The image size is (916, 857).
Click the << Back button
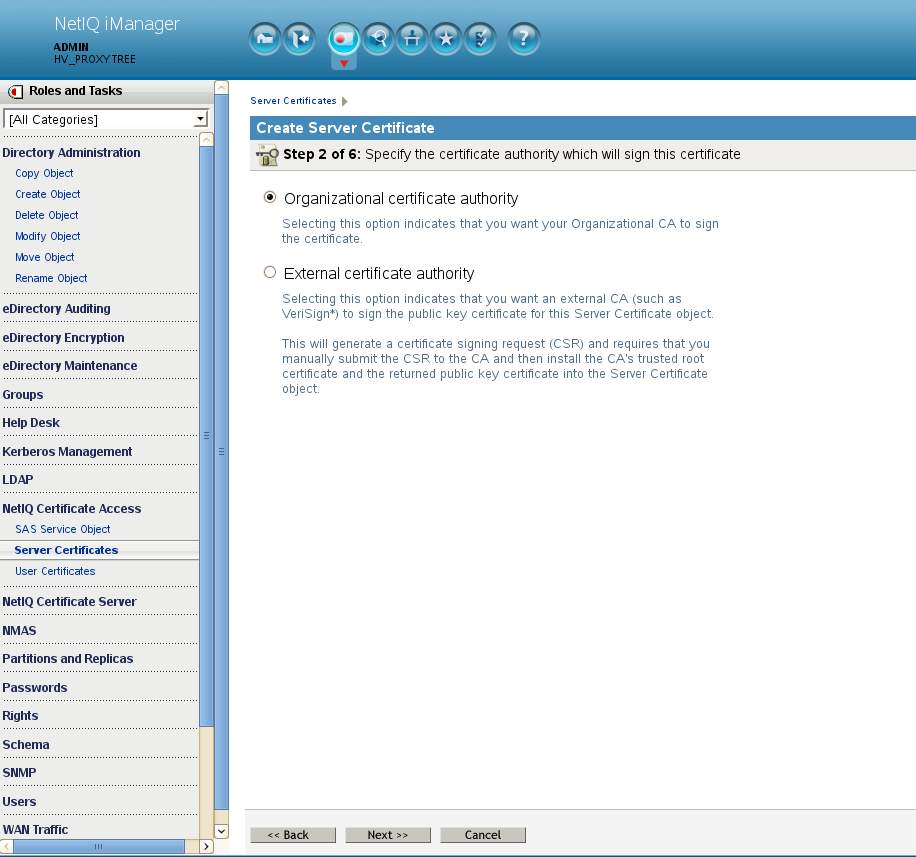293,835
